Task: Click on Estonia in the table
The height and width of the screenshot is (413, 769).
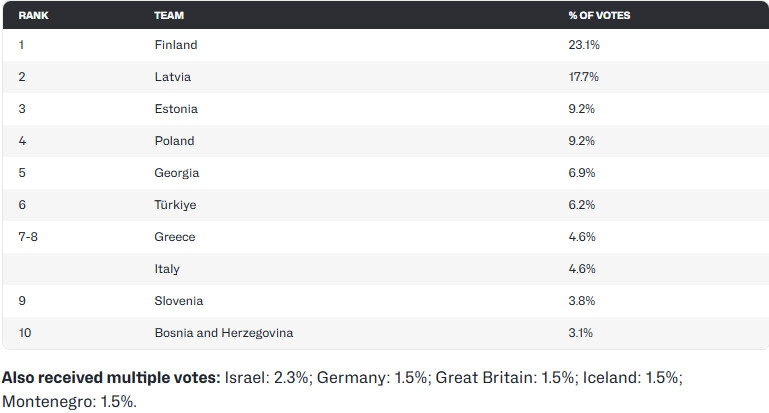Action: [176, 109]
